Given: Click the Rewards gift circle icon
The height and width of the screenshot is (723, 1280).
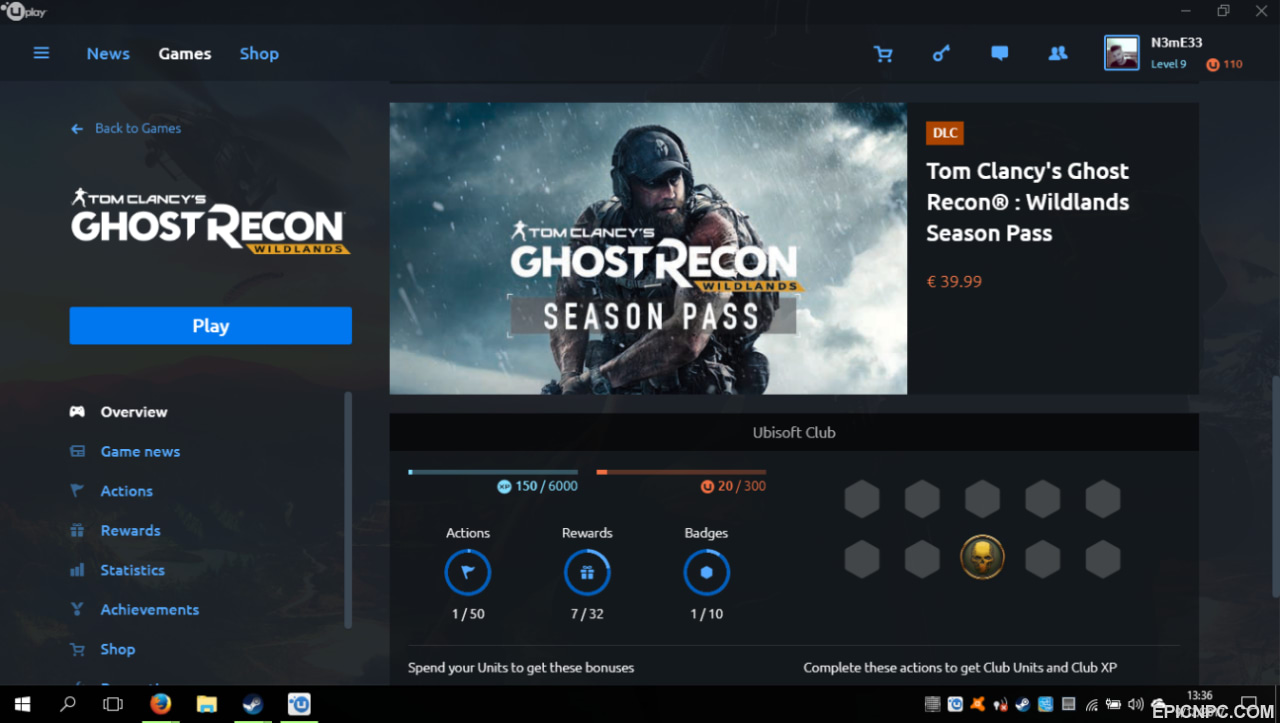Looking at the screenshot, I should [x=587, y=573].
